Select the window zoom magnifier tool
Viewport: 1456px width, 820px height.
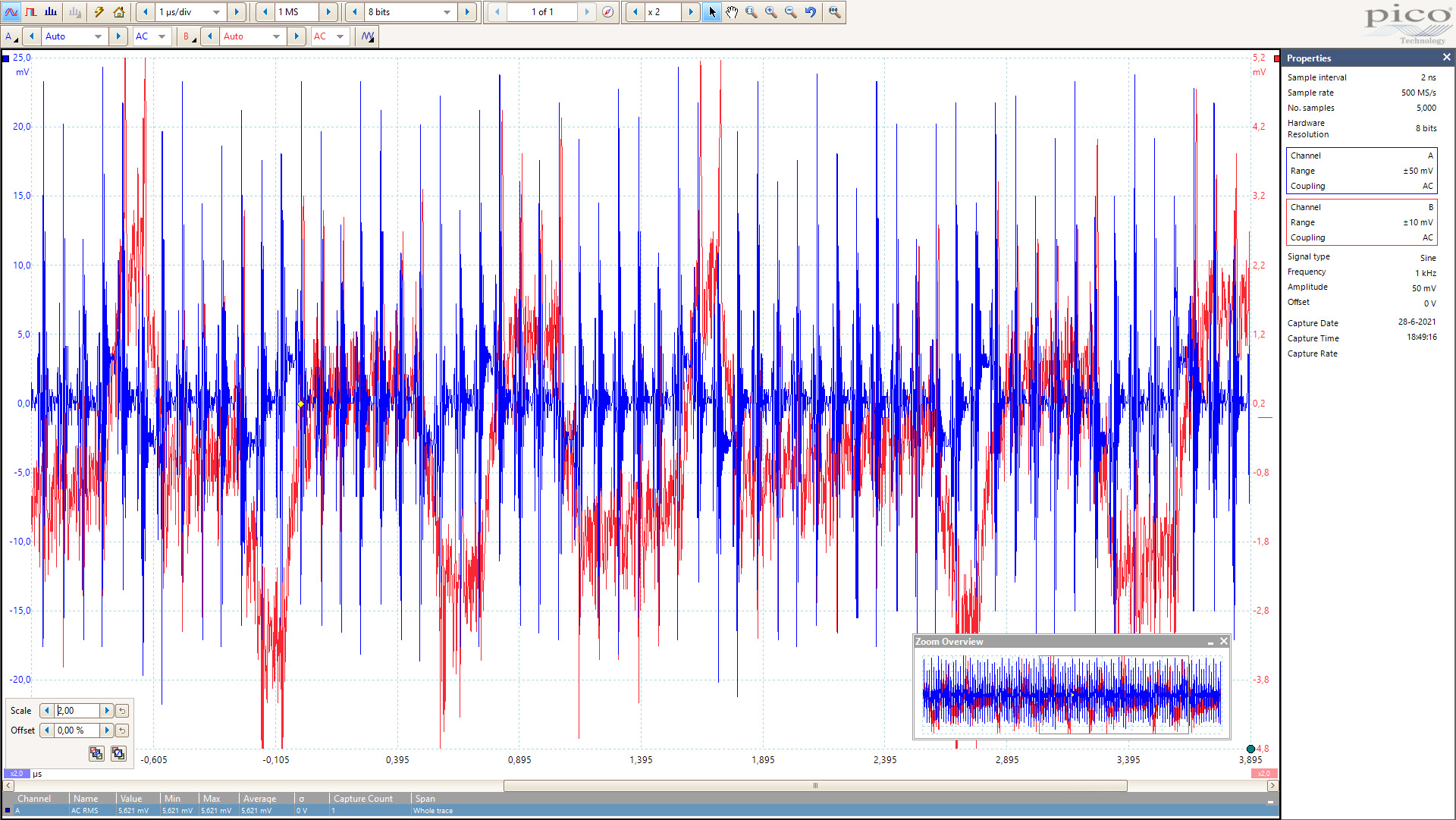752,12
